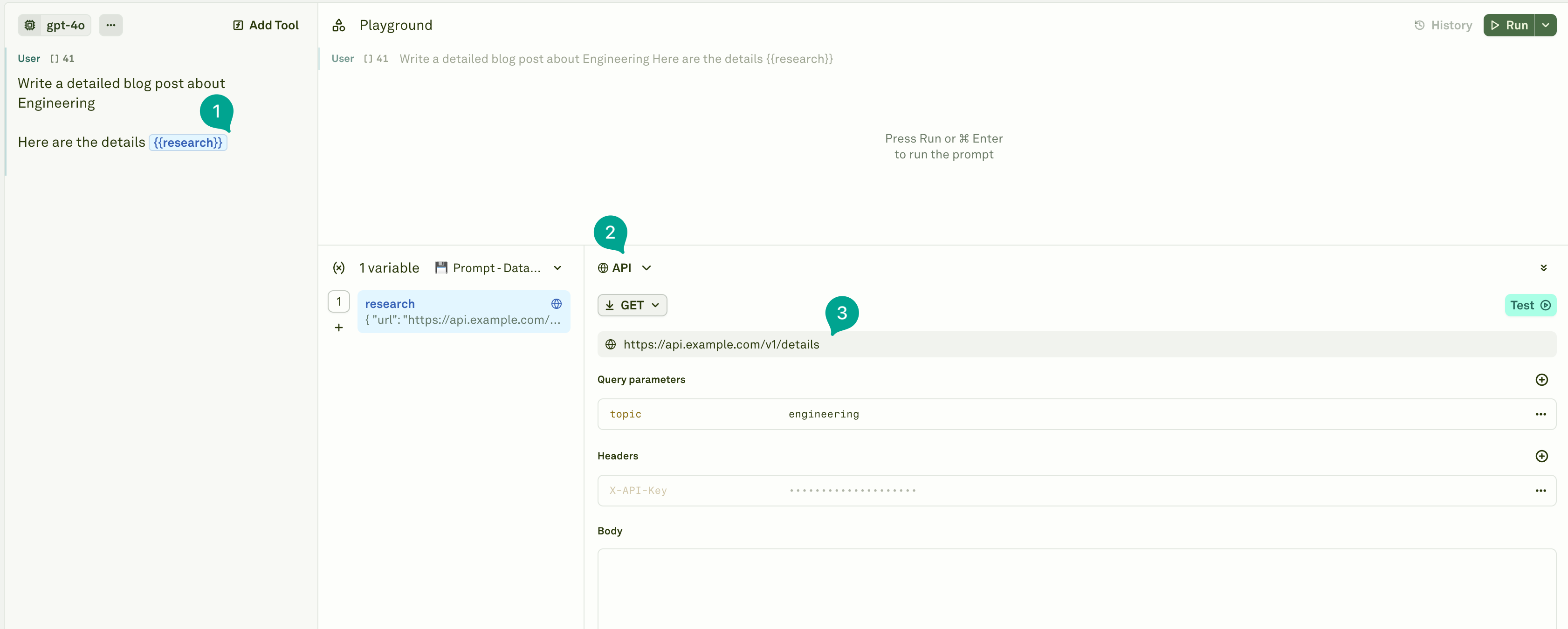Open the Add Tool function icon
This screenshot has height=629, width=1568.
click(x=237, y=25)
